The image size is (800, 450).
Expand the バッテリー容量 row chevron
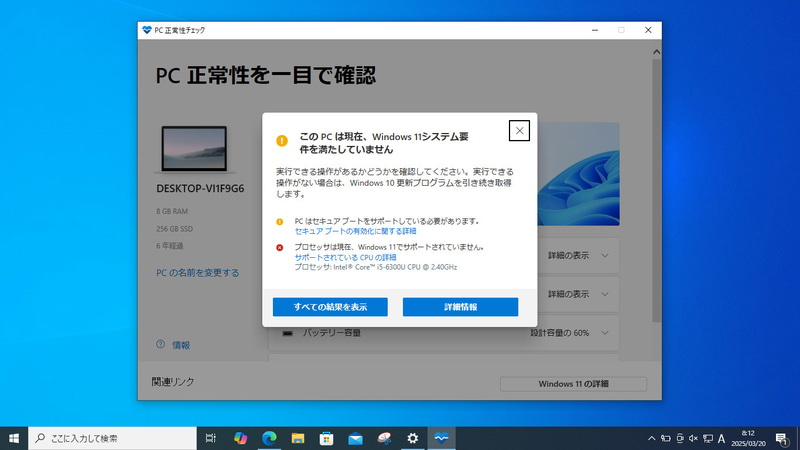(x=605, y=333)
